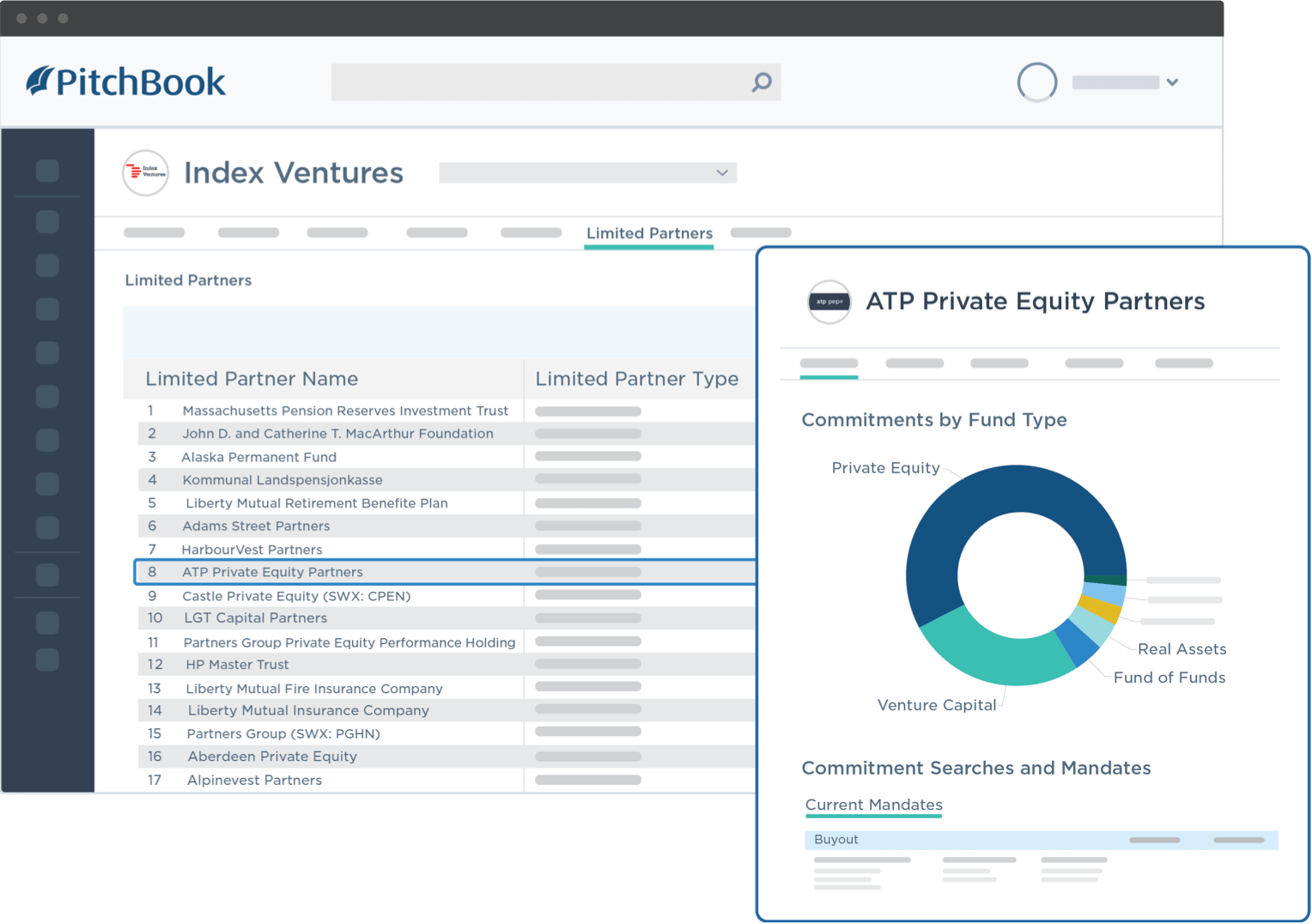Select Liberty Mutual Fire Insurance Company
The height and width of the screenshot is (924, 1312).
click(x=314, y=689)
